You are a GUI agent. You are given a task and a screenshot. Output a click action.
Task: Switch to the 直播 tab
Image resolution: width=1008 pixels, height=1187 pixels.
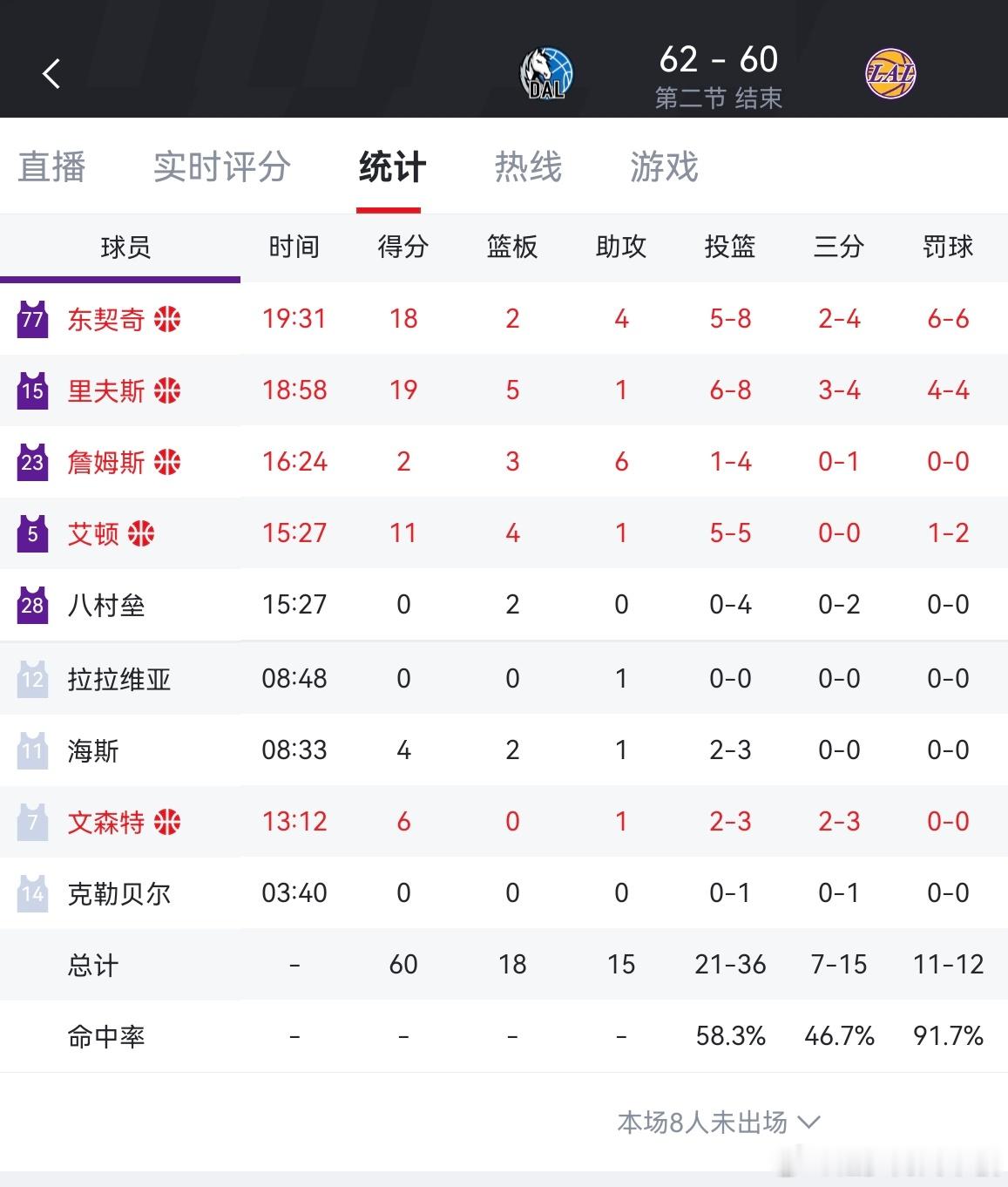coord(52,166)
